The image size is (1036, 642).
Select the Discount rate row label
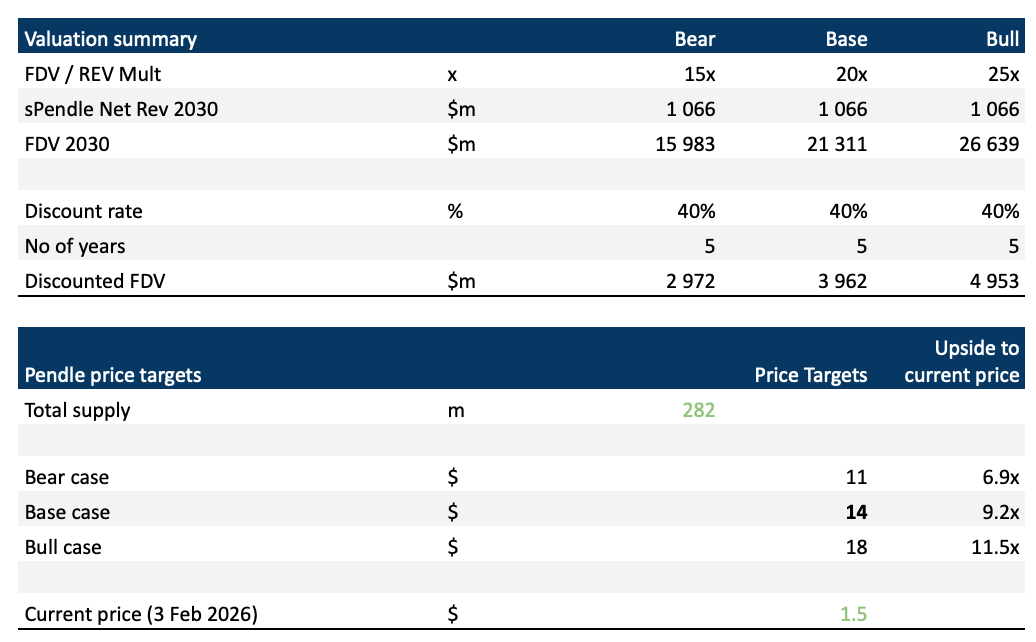point(84,211)
